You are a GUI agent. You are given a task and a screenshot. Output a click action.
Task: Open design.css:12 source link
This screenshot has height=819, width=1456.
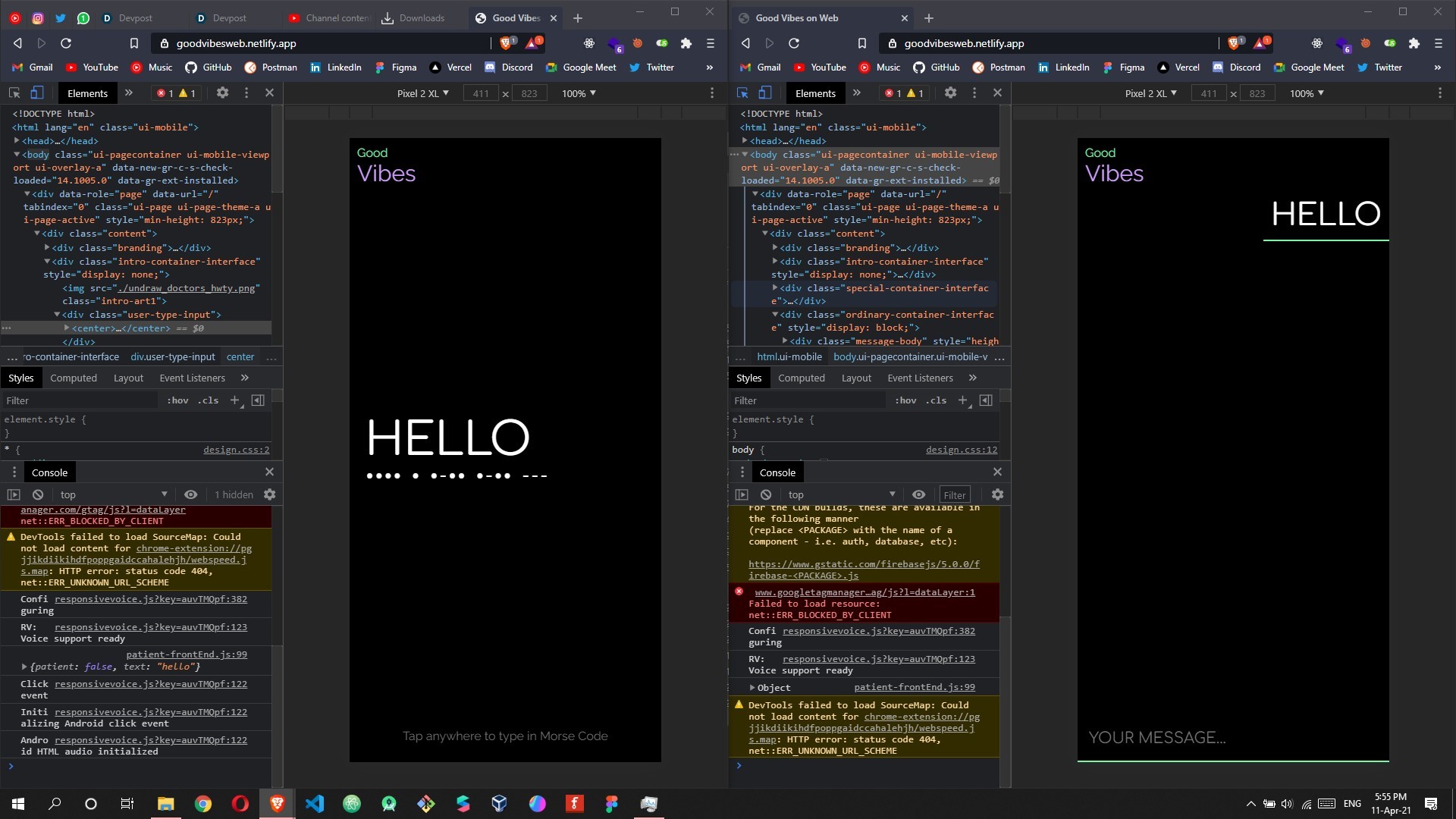[961, 450]
